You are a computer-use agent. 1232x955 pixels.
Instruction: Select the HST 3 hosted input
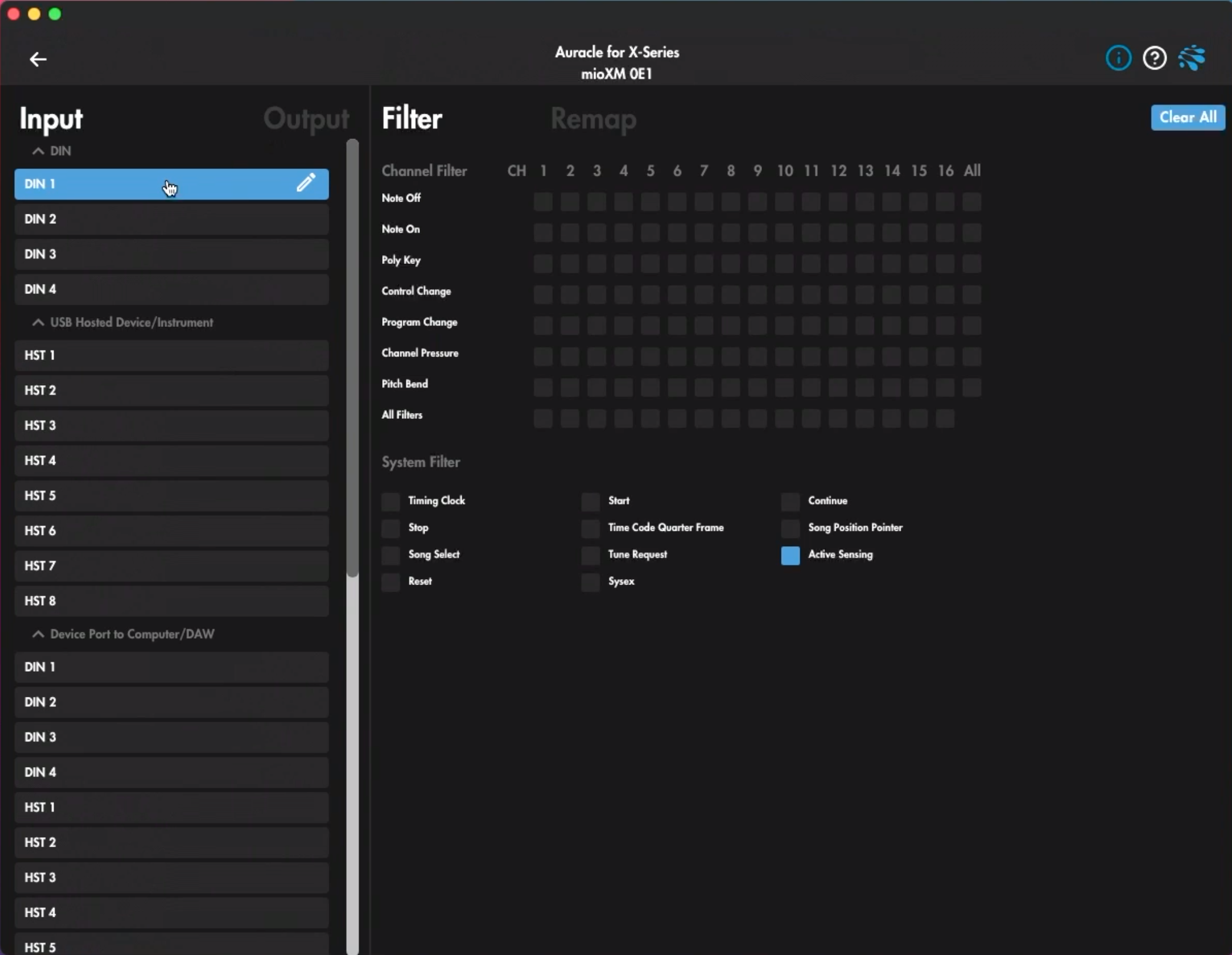click(x=171, y=425)
